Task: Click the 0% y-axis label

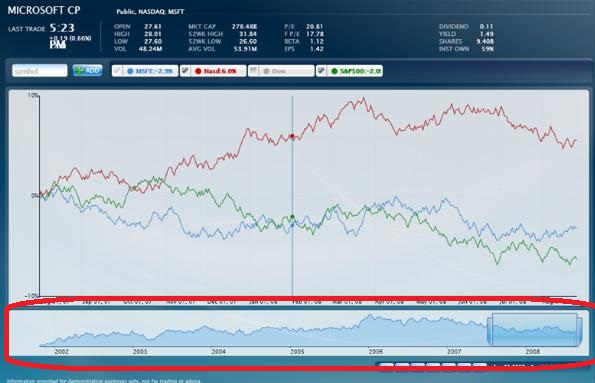Action: 35,196
